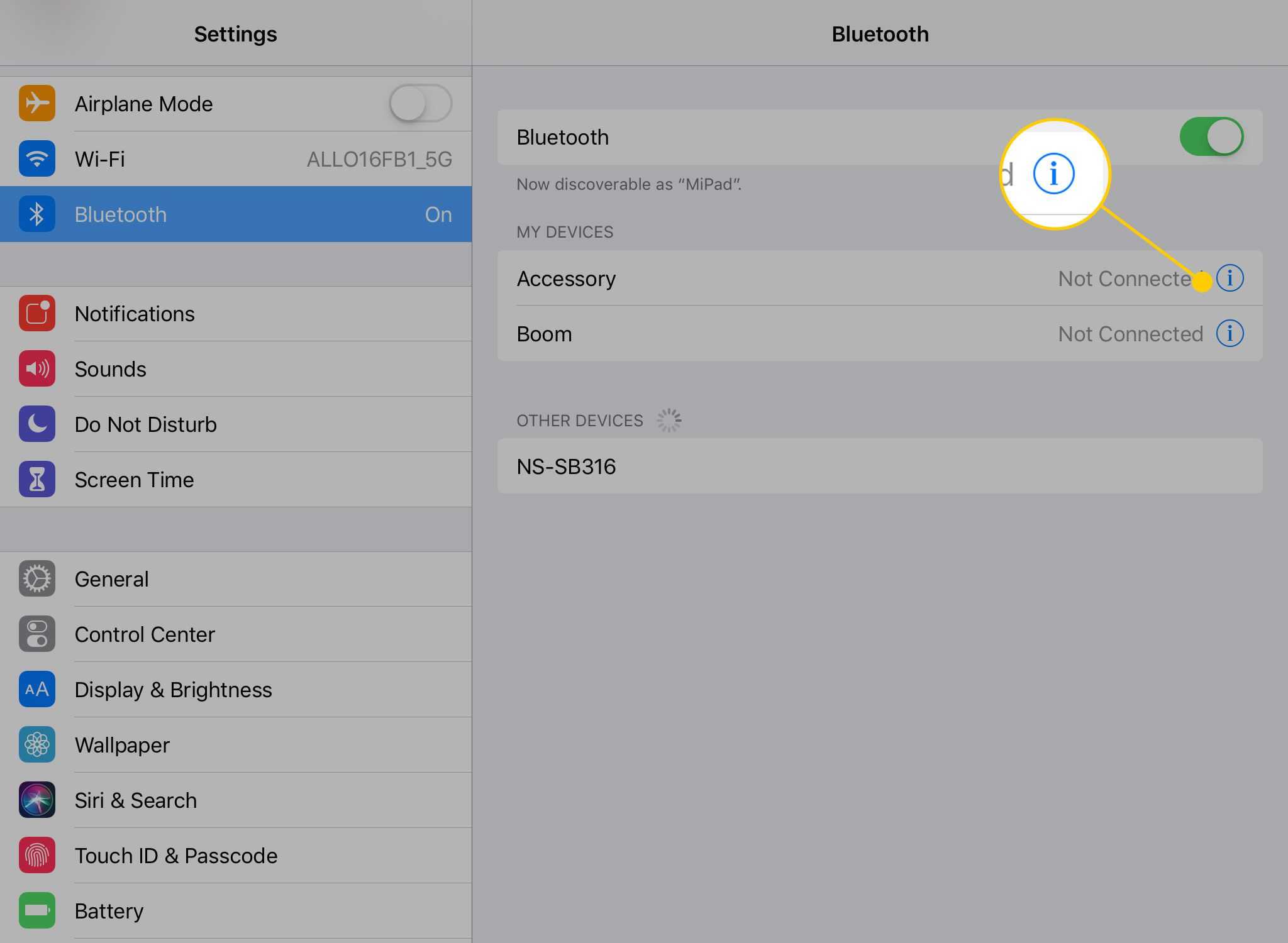Open Notifications settings icon

tap(37, 313)
